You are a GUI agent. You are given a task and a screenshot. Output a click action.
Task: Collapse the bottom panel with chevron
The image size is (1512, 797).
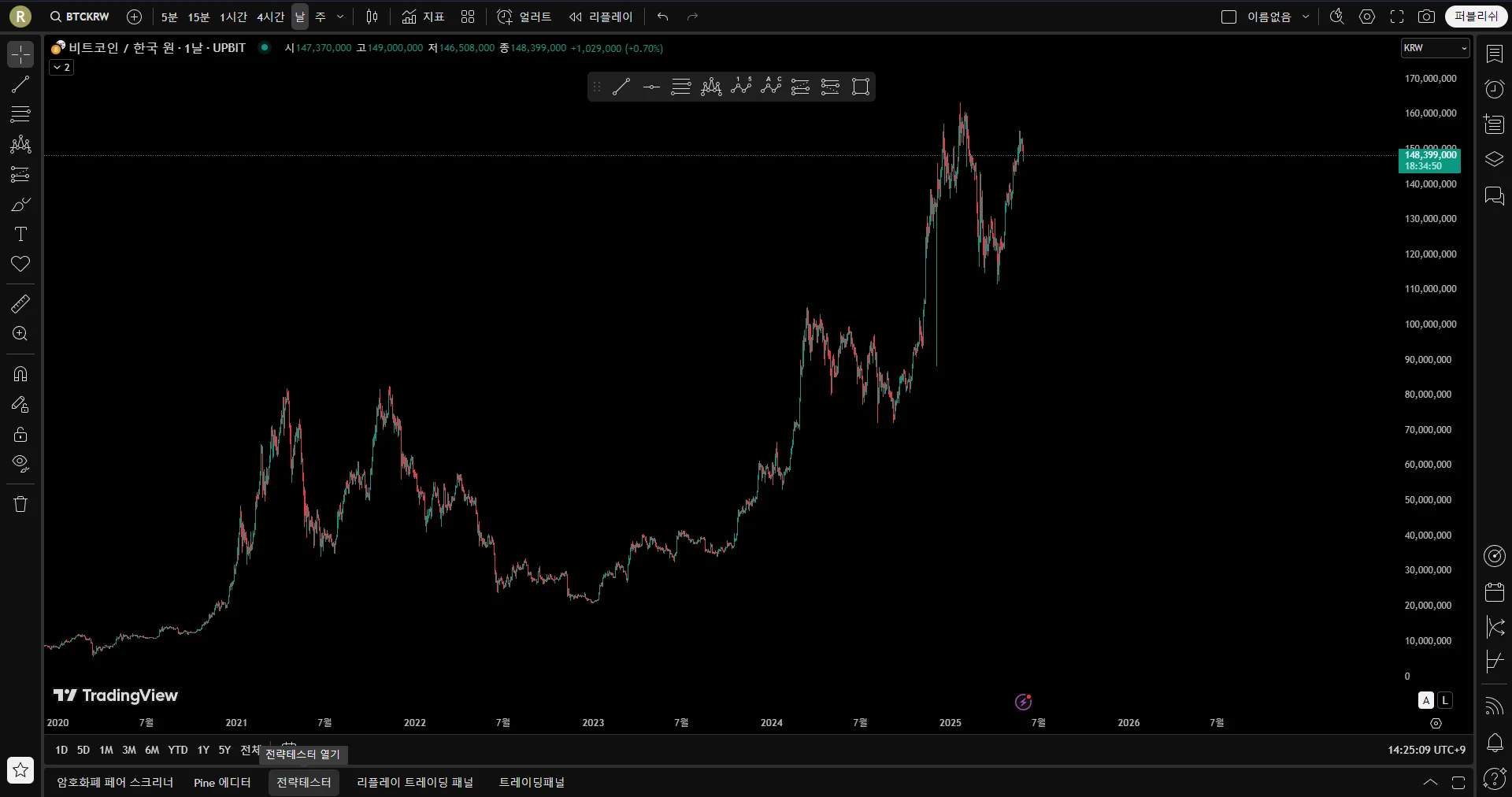[1430, 783]
